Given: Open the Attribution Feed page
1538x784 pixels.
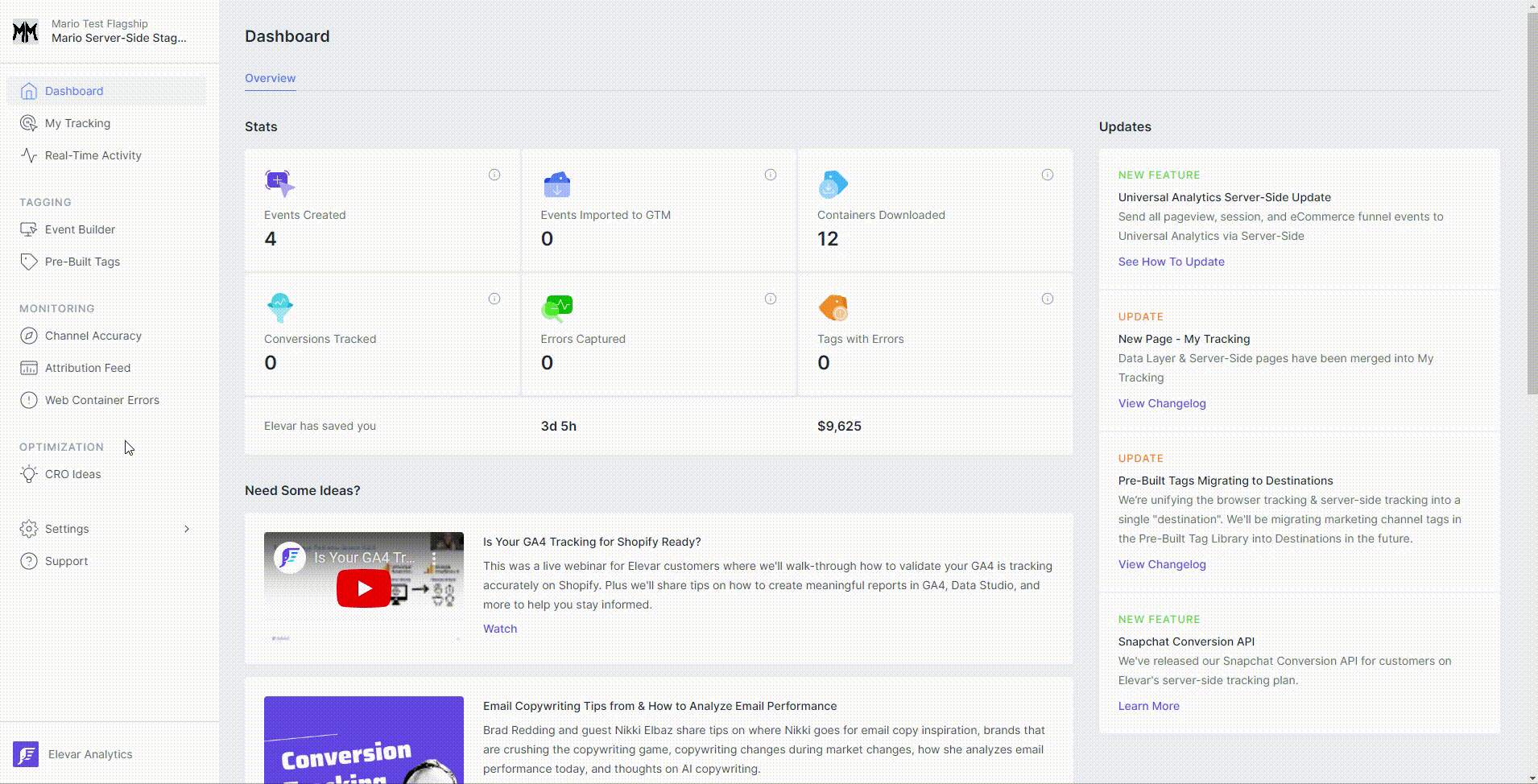Looking at the screenshot, I should [x=106, y=368].
